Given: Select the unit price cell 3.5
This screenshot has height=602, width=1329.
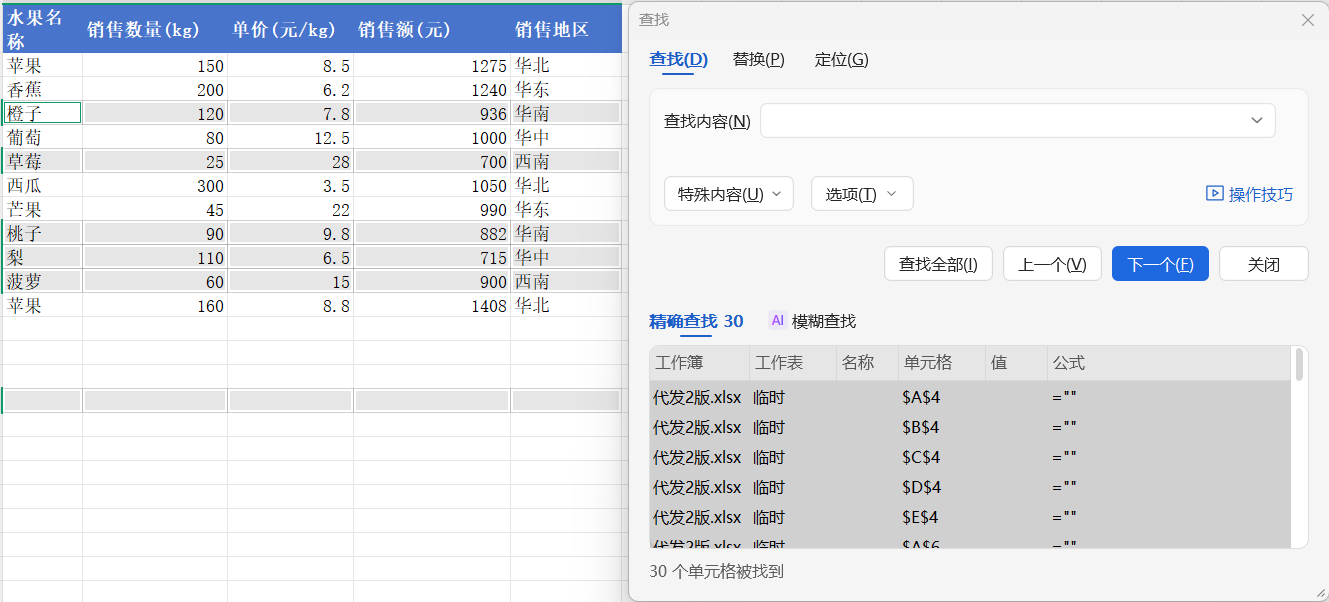Looking at the screenshot, I should click(x=290, y=185).
